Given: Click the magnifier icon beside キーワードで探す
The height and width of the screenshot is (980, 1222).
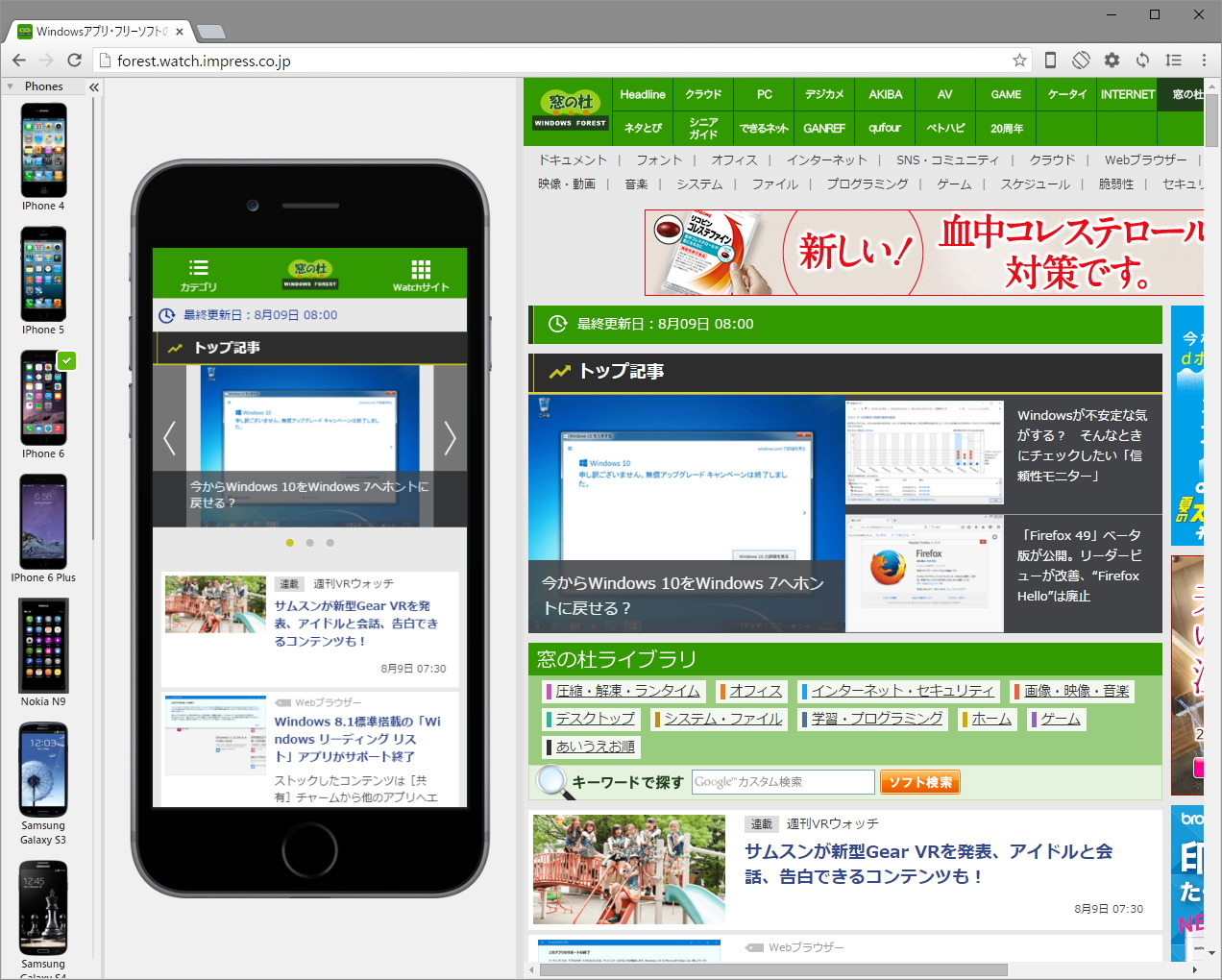Looking at the screenshot, I should (x=550, y=780).
